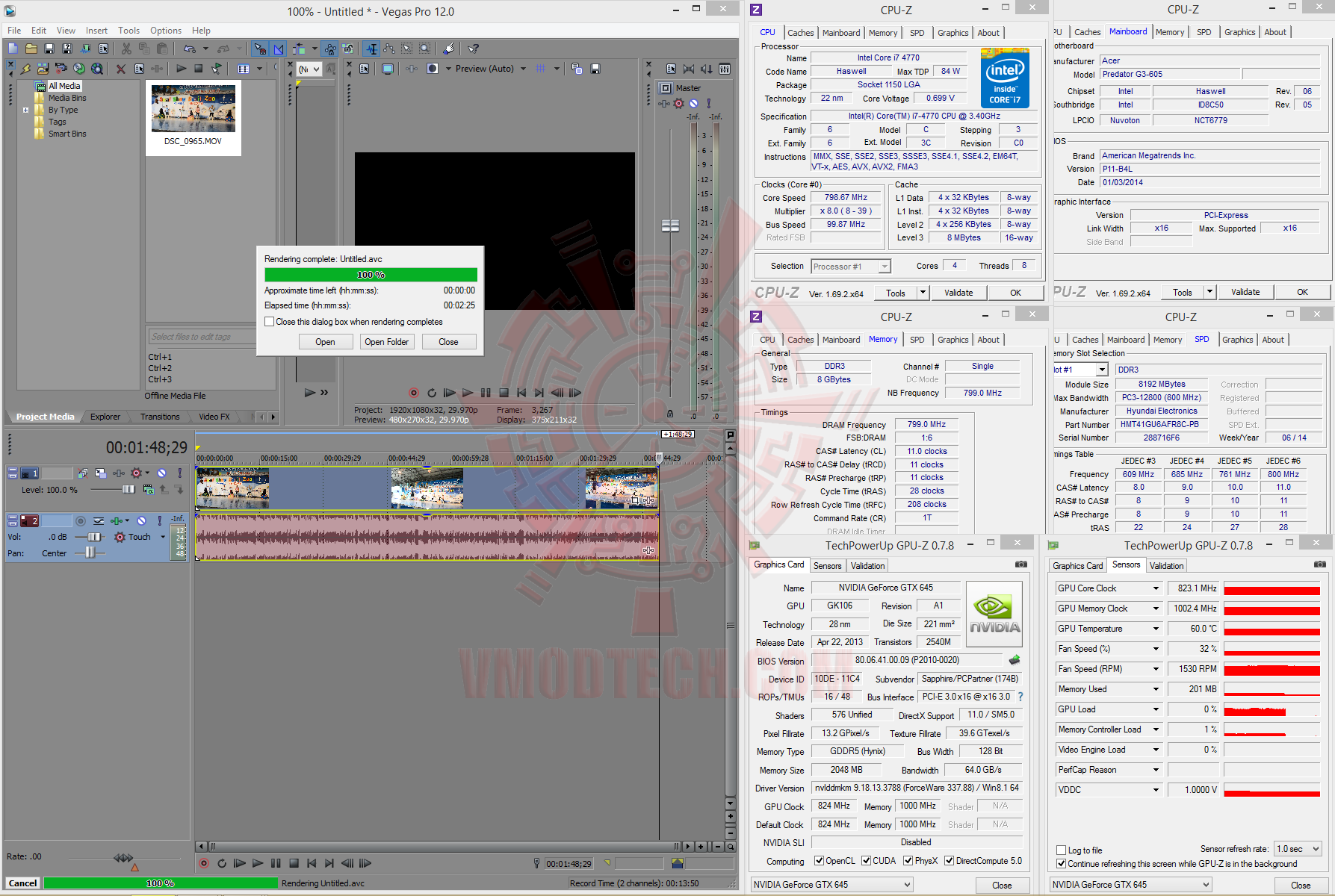
Task: Click the Save project floppy icon
Action: pos(49,49)
